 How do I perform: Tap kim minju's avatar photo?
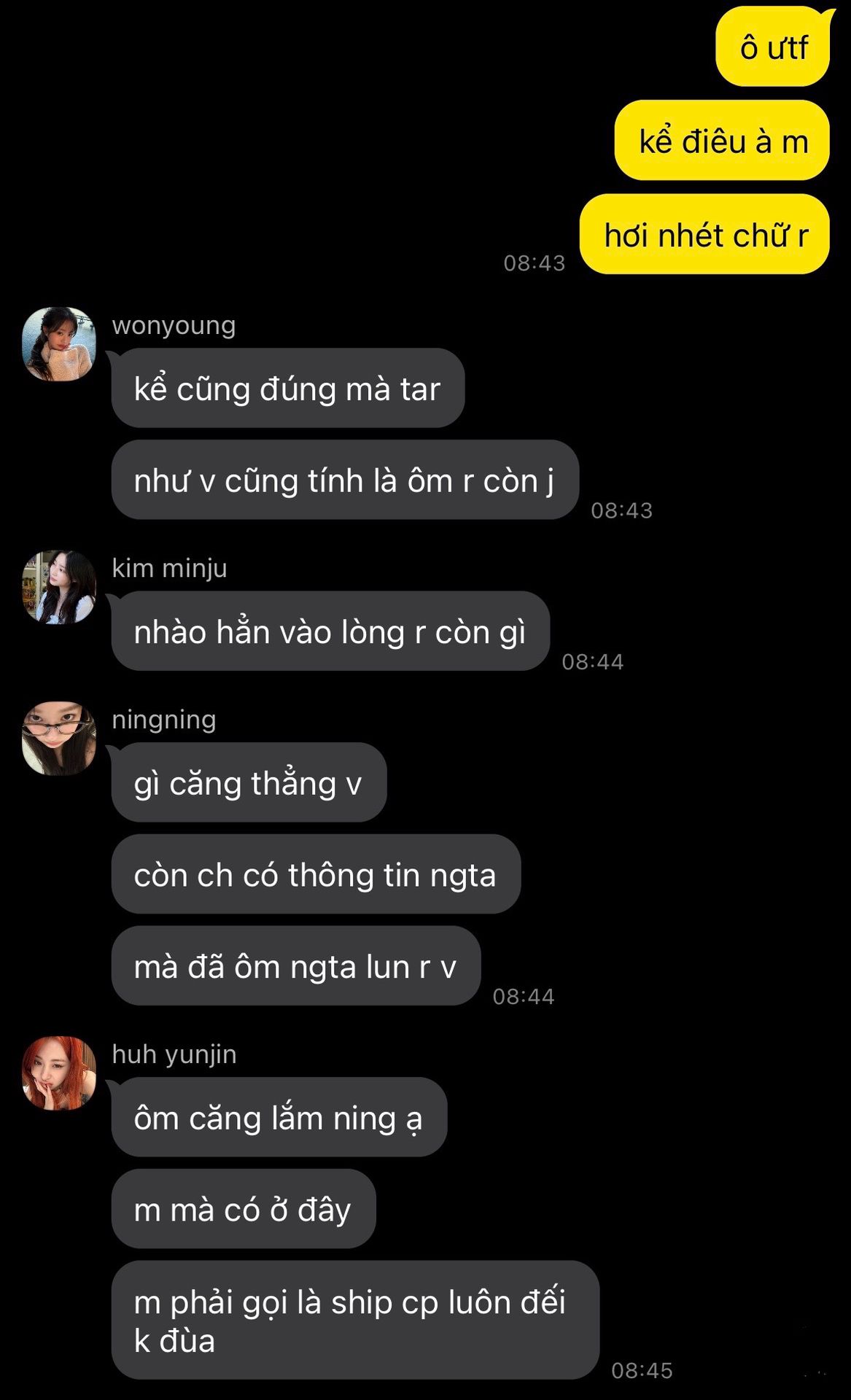coord(59,587)
